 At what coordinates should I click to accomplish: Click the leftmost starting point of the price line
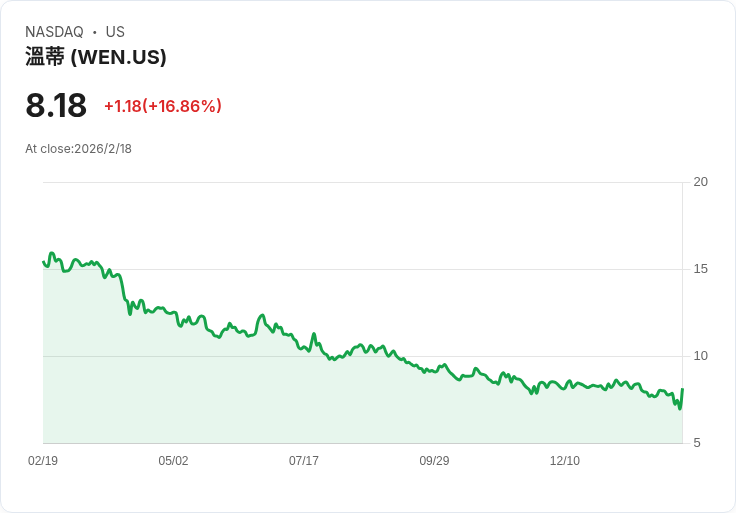43,262
